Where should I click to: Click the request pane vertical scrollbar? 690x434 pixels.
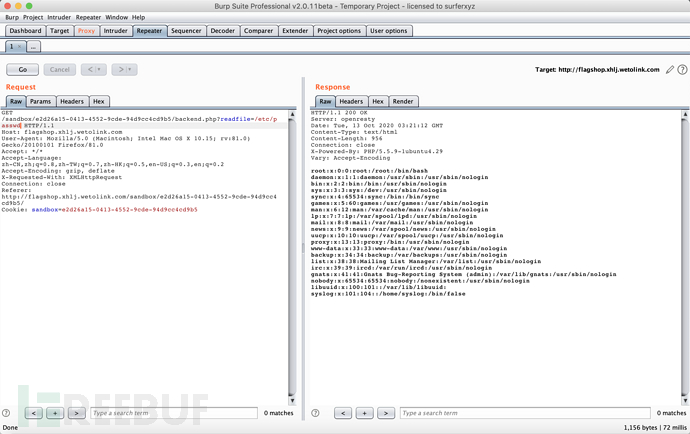[x=292, y=257]
